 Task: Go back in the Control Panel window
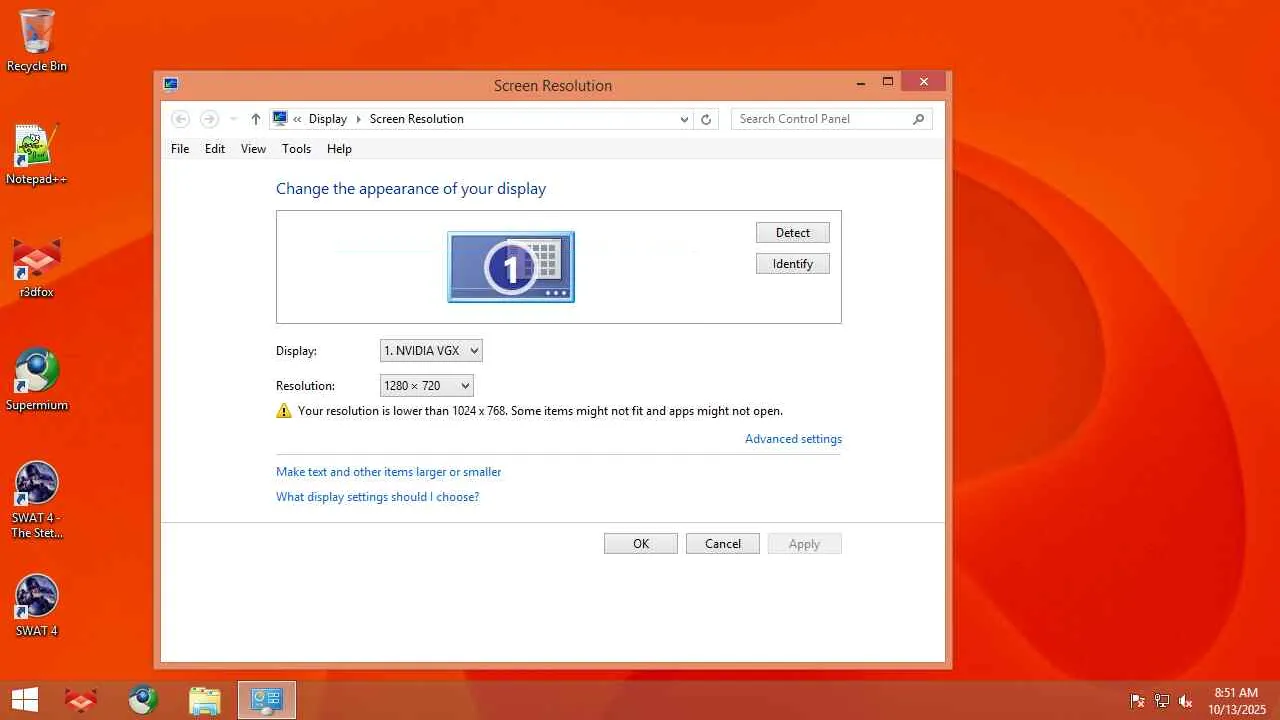[x=181, y=119]
